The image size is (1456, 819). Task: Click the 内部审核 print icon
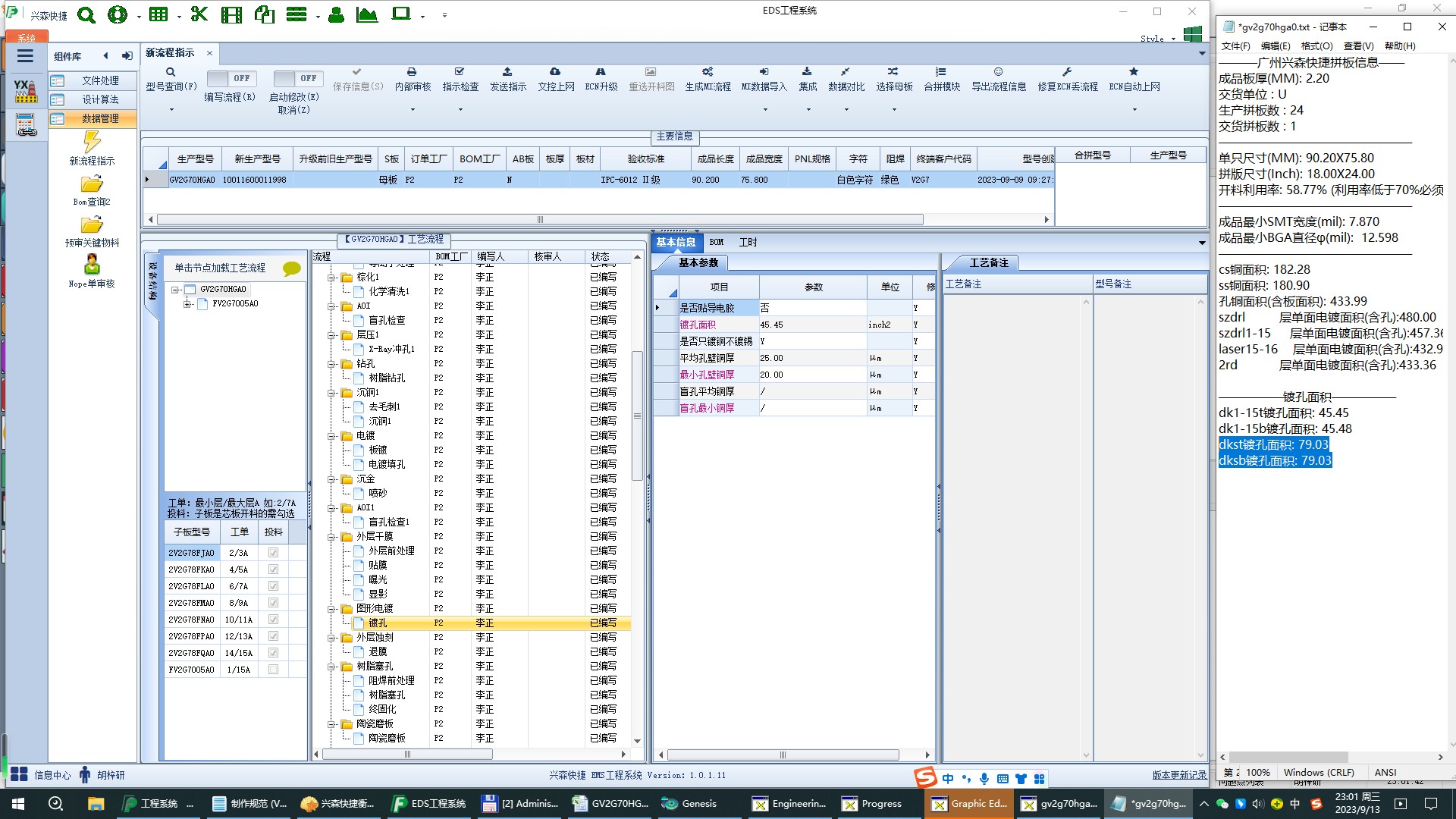412,72
